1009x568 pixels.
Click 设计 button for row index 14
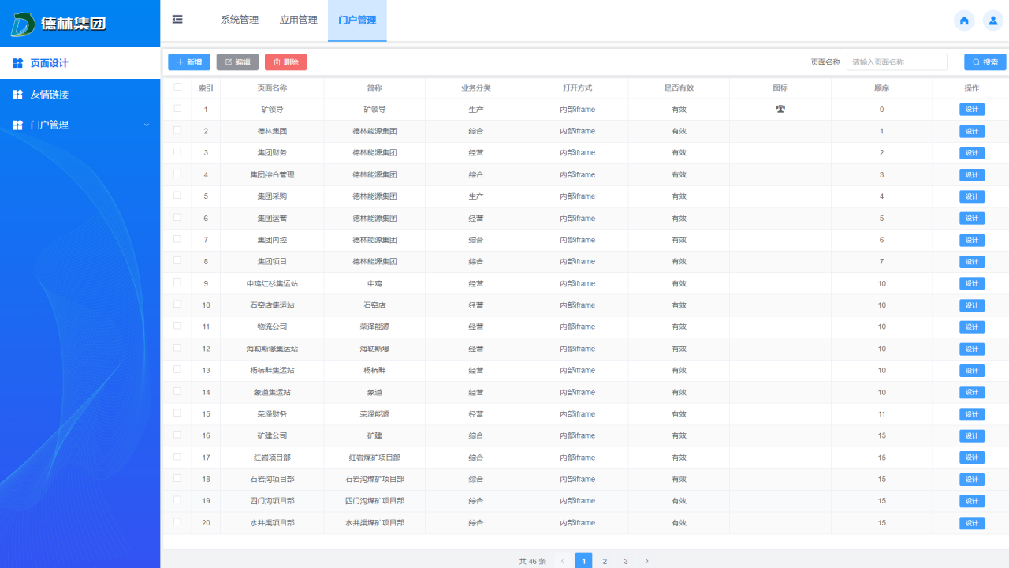coord(972,392)
